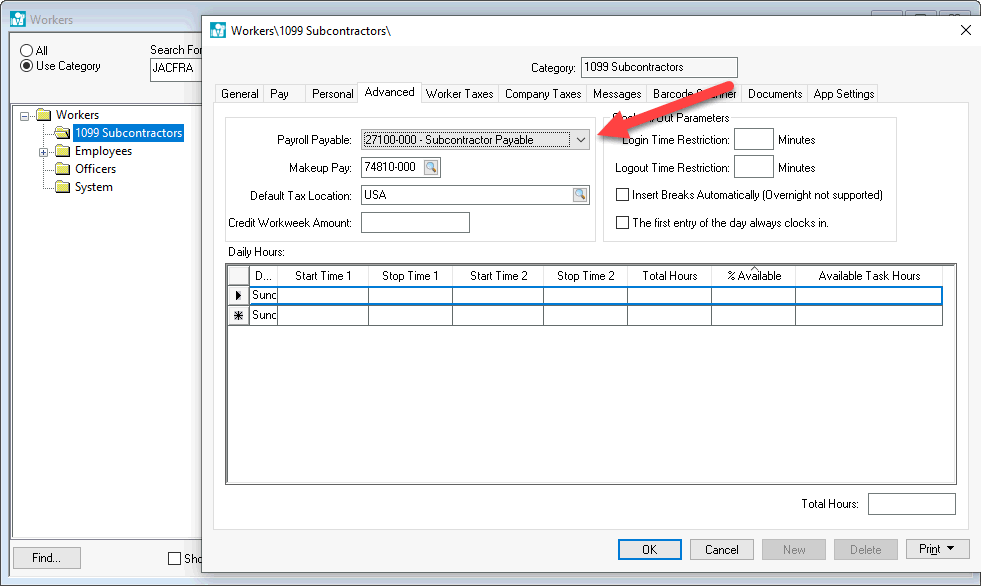Screen dimensions: 981x586
Task: Switch to the Worker Taxes tab
Action: (459, 94)
